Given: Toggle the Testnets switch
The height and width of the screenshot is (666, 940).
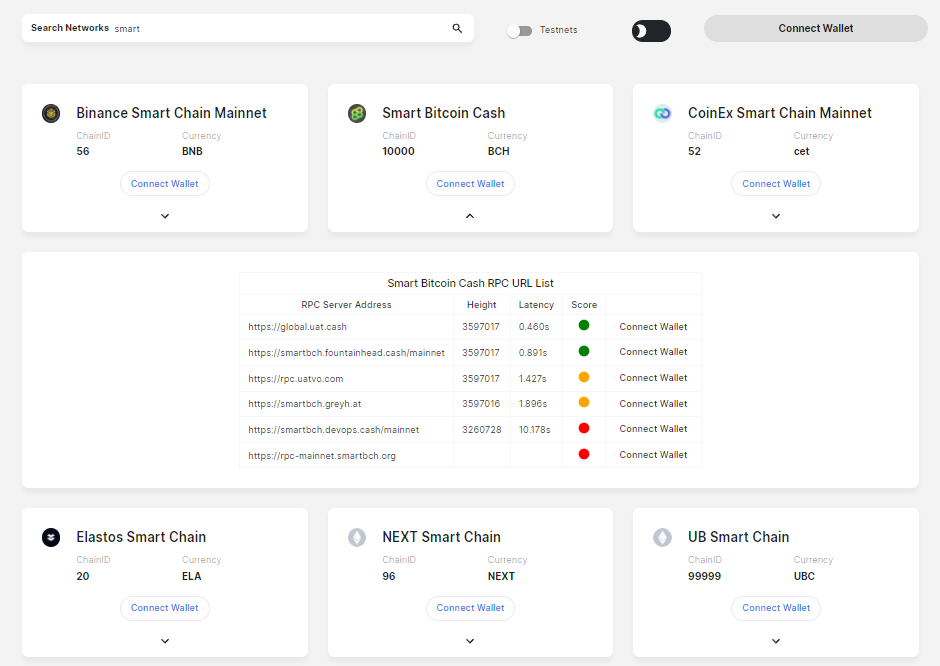Looking at the screenshot, I should click(x=519, y=31).
